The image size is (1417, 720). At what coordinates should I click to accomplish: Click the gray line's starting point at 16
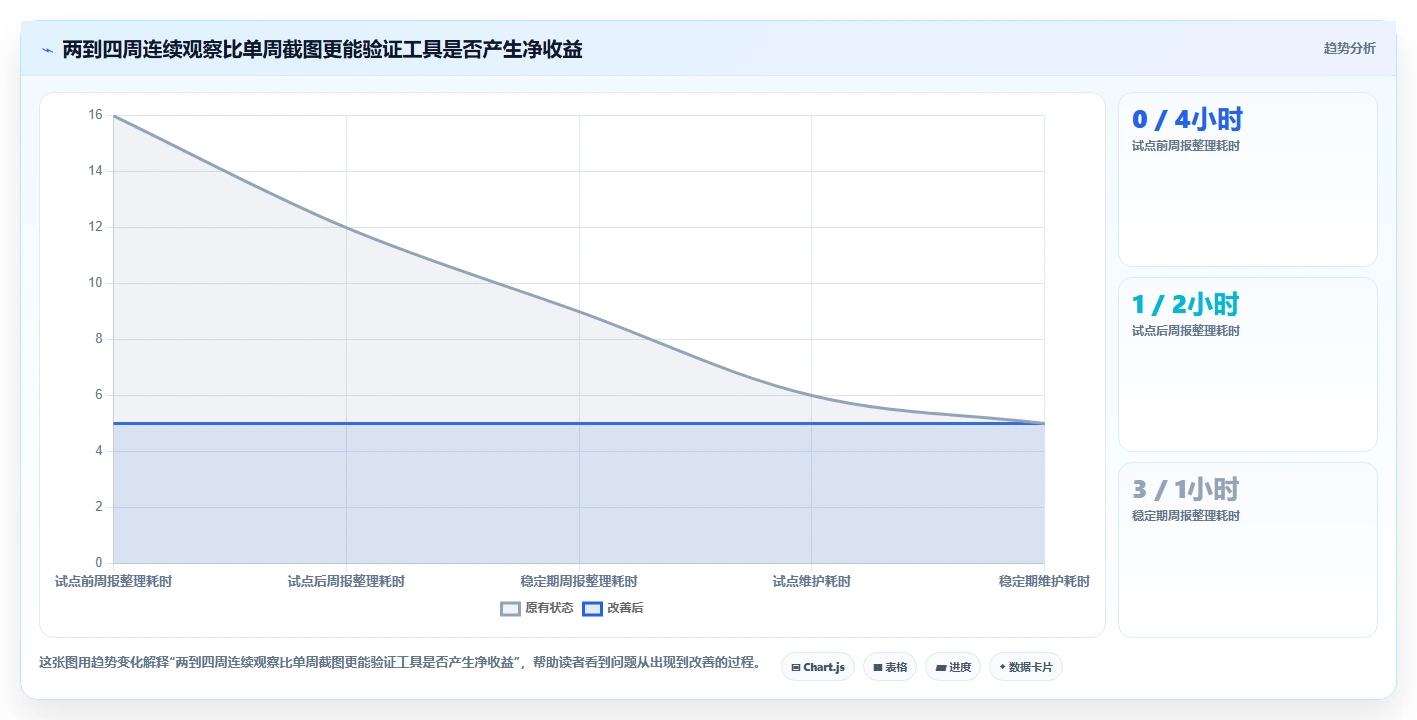click(x=113, y=115)
